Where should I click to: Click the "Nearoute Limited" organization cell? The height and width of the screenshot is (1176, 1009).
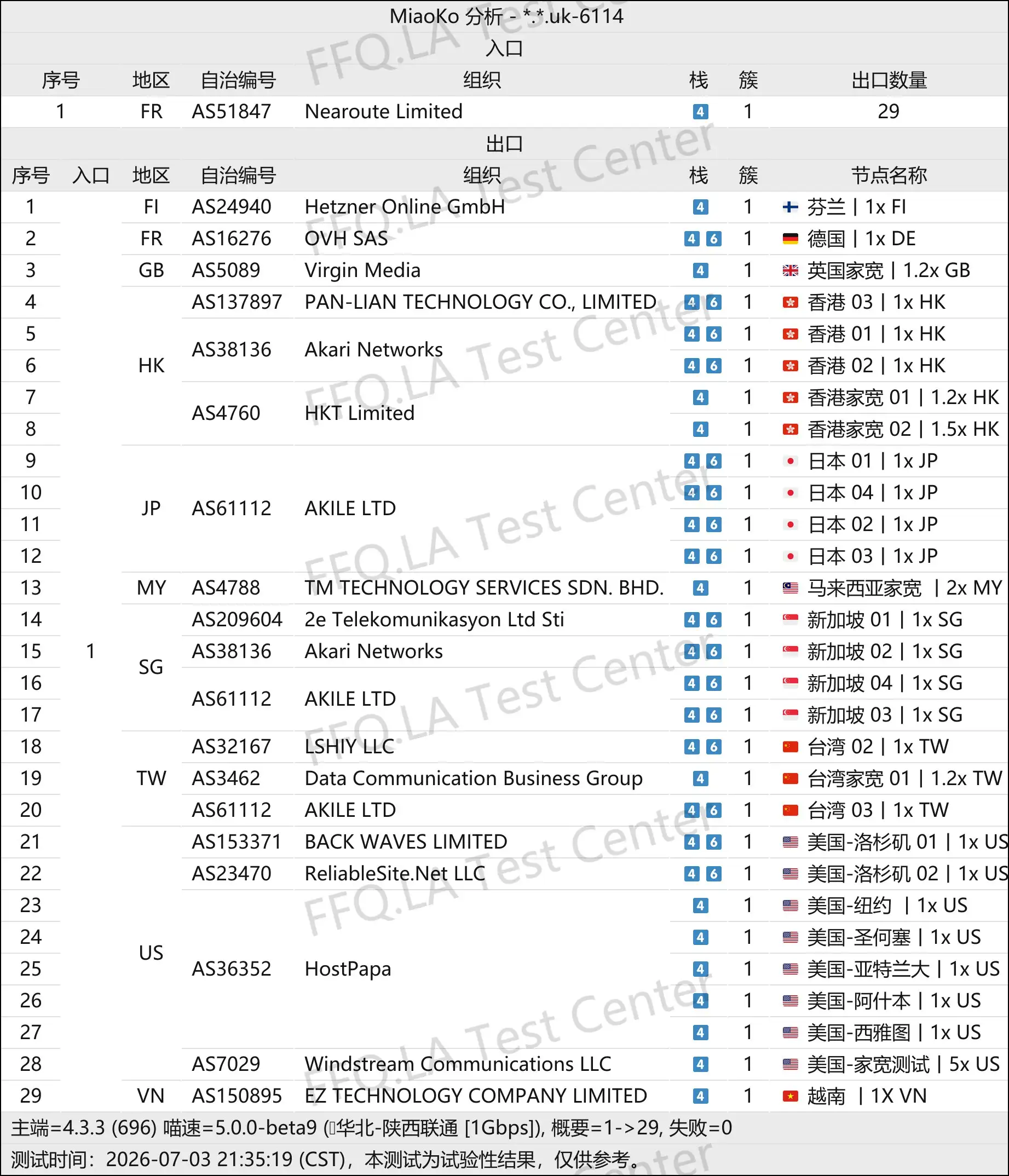(x=384, y=111)
